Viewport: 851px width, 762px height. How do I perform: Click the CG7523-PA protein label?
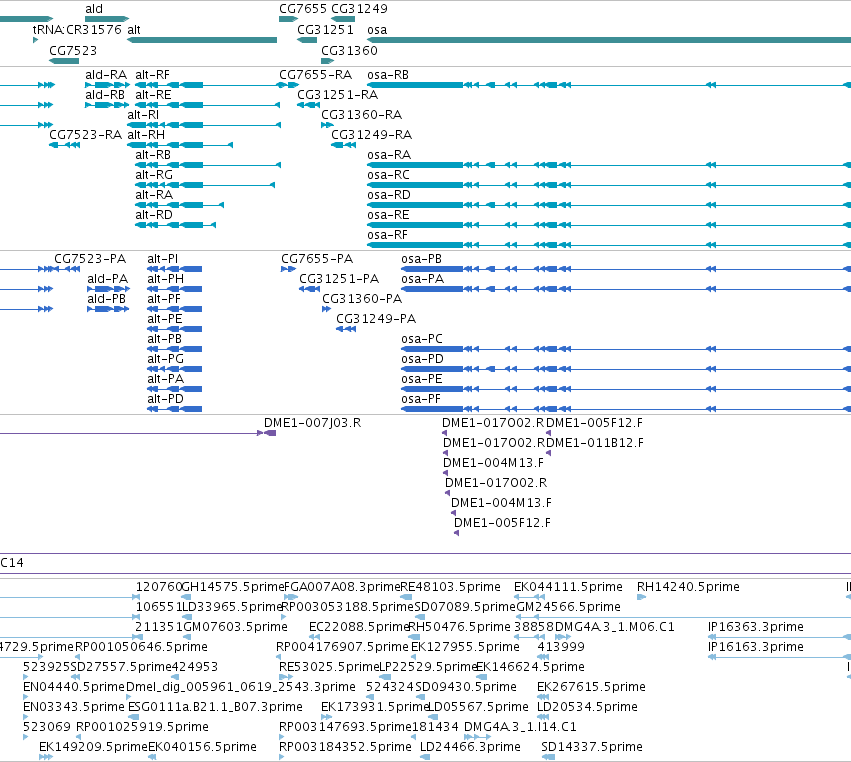[x=90, y=259]
